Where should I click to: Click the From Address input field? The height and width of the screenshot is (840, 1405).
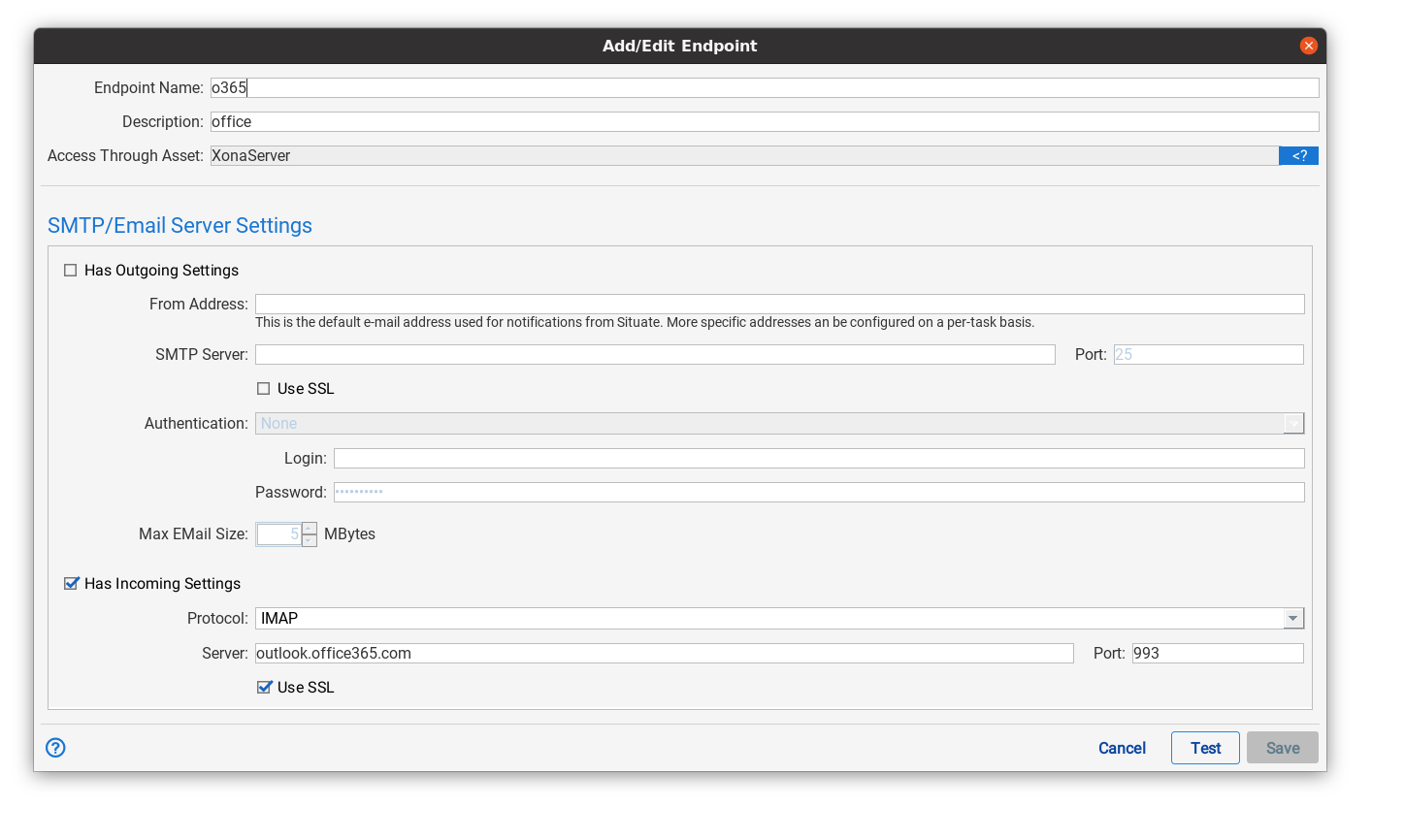pyautogui.click(x=779, y=305)
